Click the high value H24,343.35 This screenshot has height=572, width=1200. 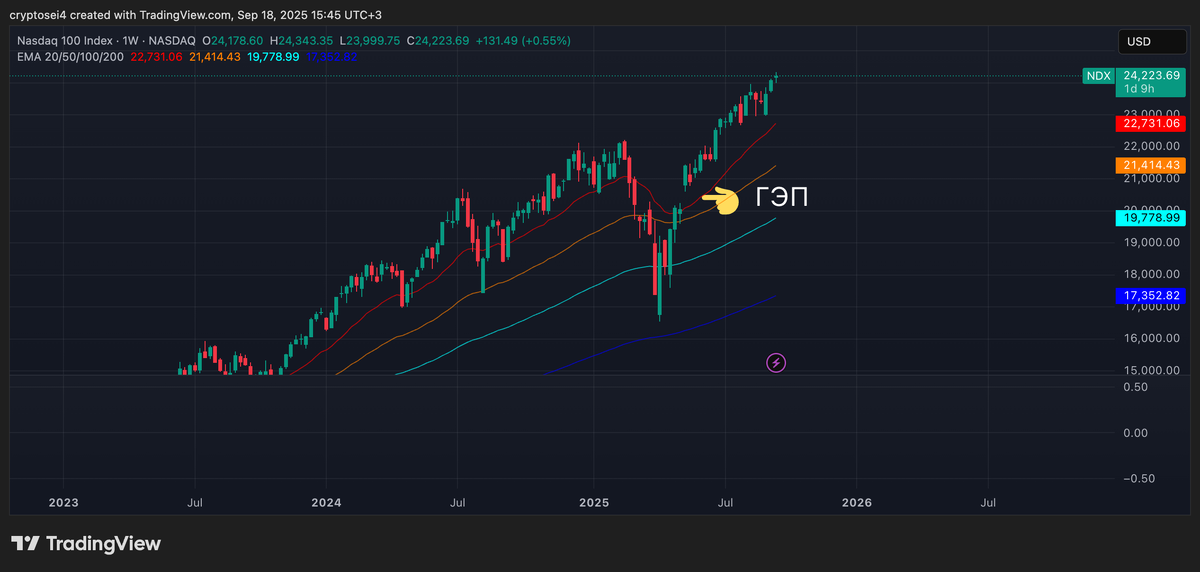(x=301, y=41)
